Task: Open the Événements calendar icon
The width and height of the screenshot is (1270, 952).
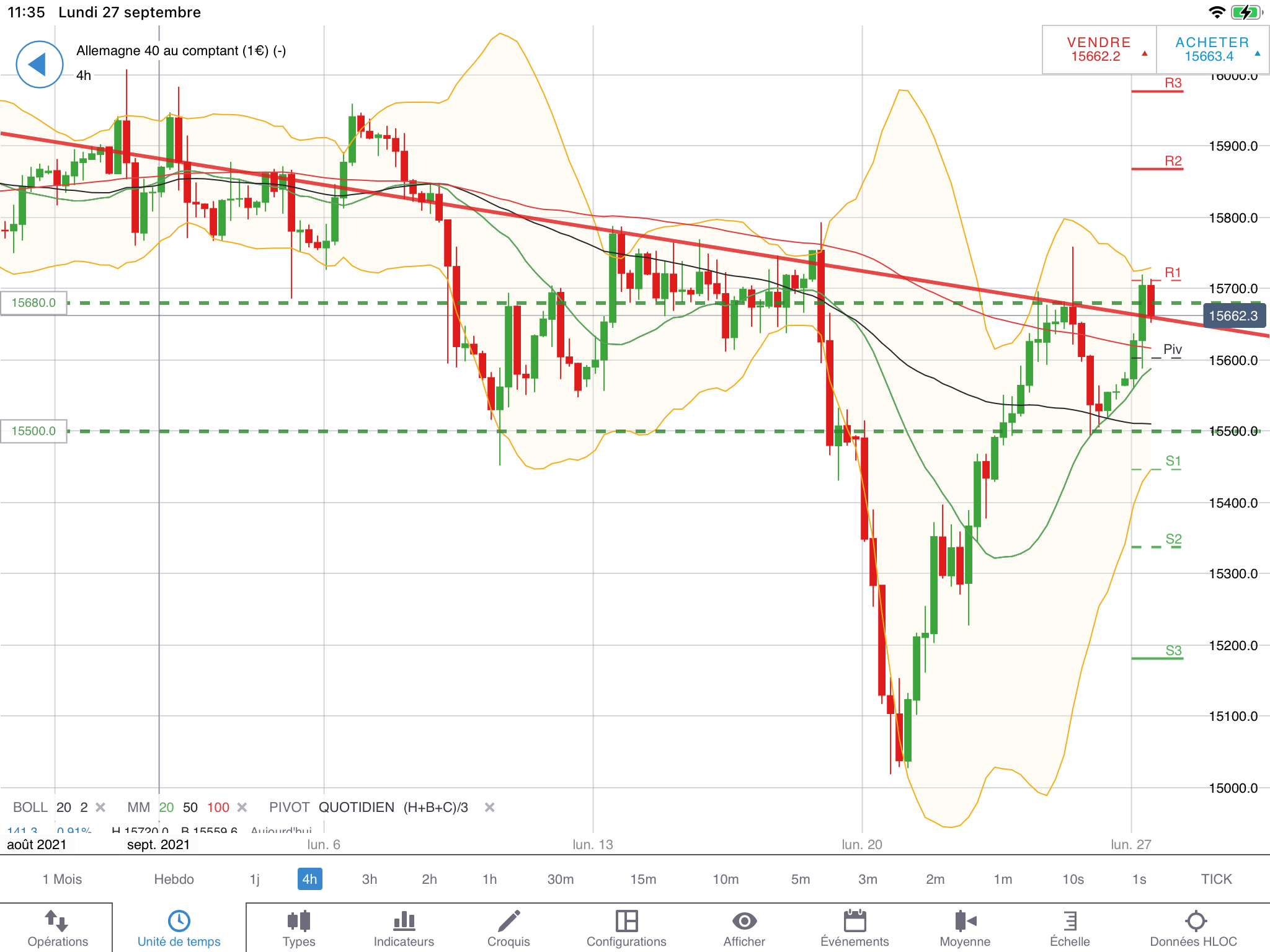Action: click(855, 922)
